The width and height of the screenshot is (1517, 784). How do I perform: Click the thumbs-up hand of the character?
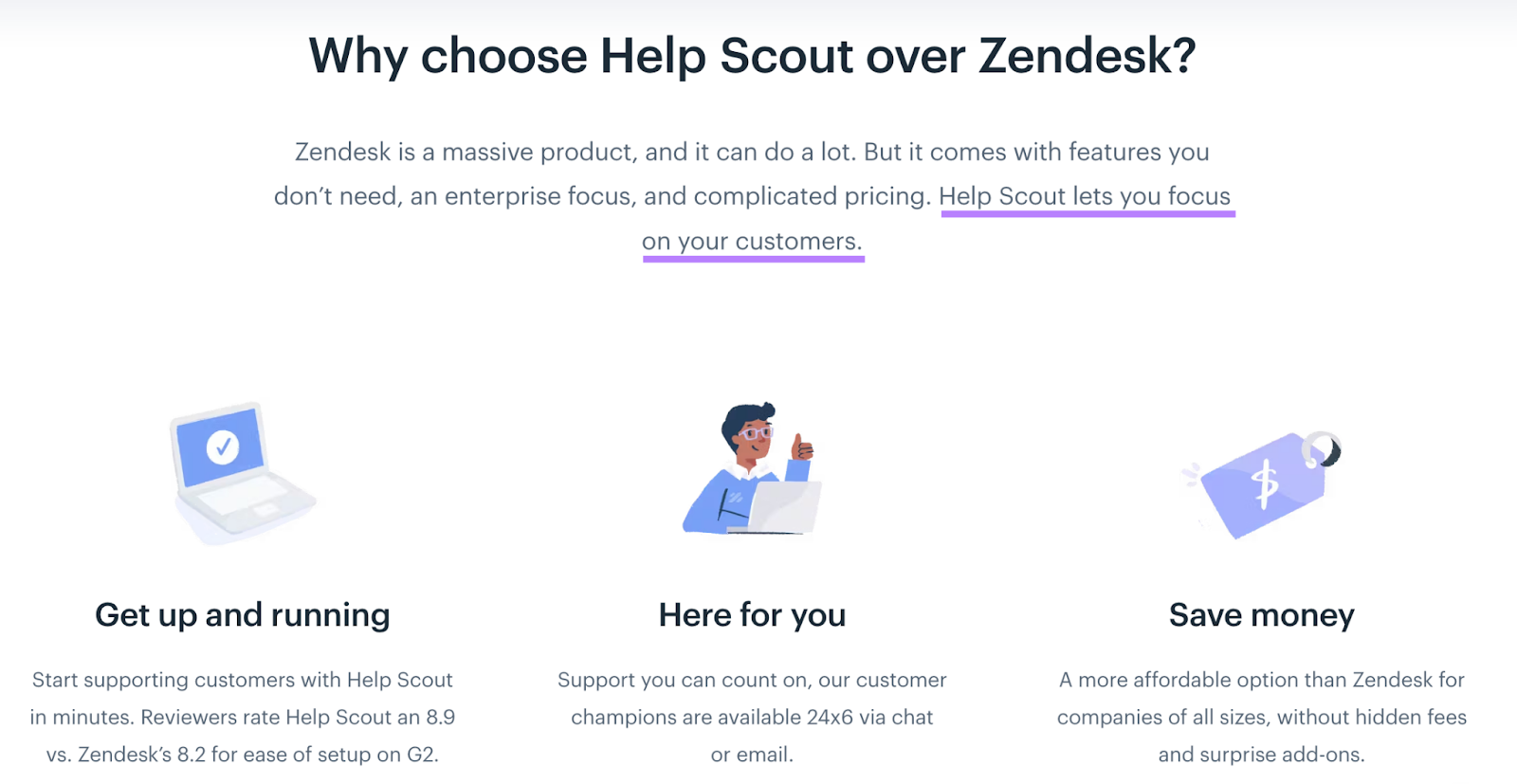coord(801,447)
